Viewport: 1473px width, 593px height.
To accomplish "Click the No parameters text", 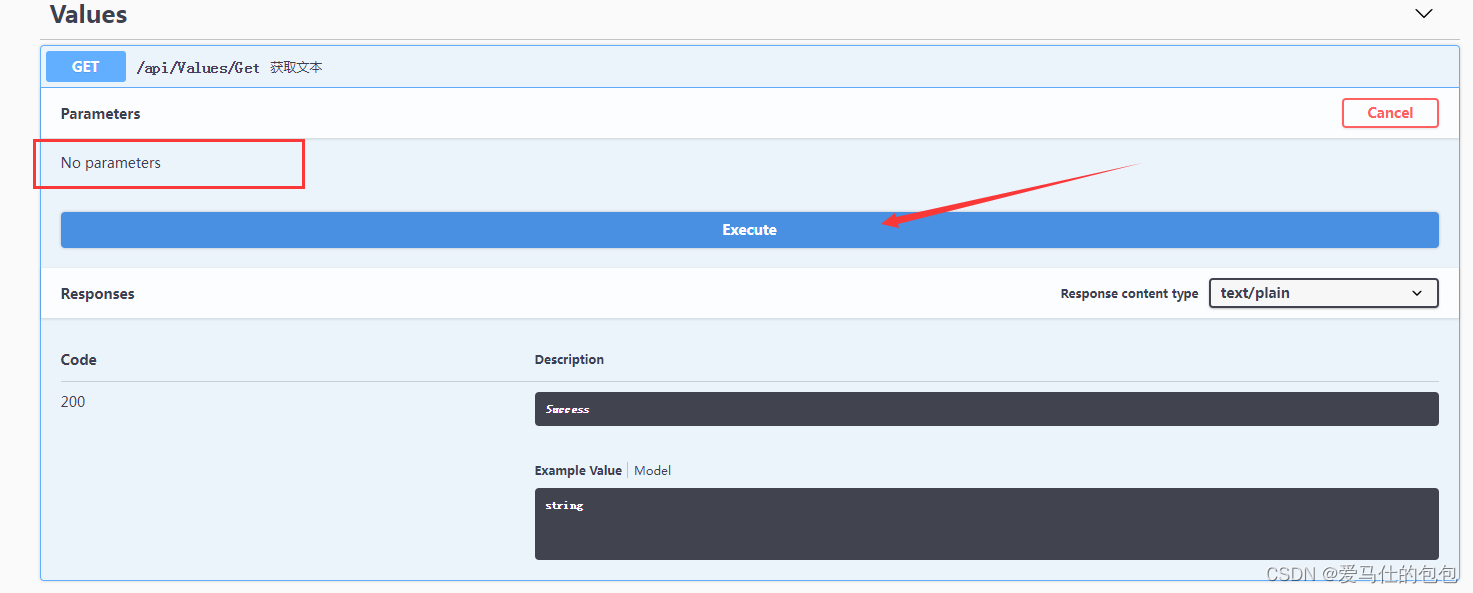I will click(111, 163).
